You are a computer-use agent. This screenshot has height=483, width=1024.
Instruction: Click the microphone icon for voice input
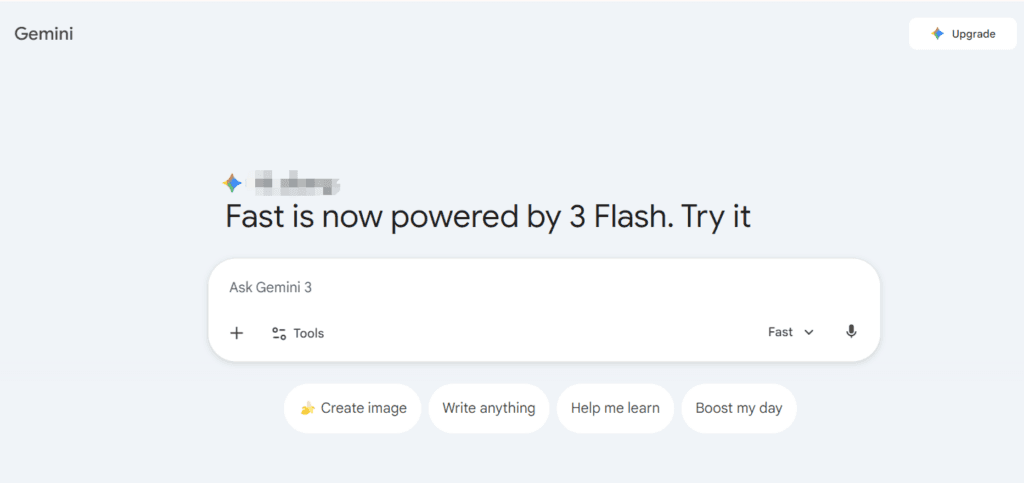tap(851, 332)
